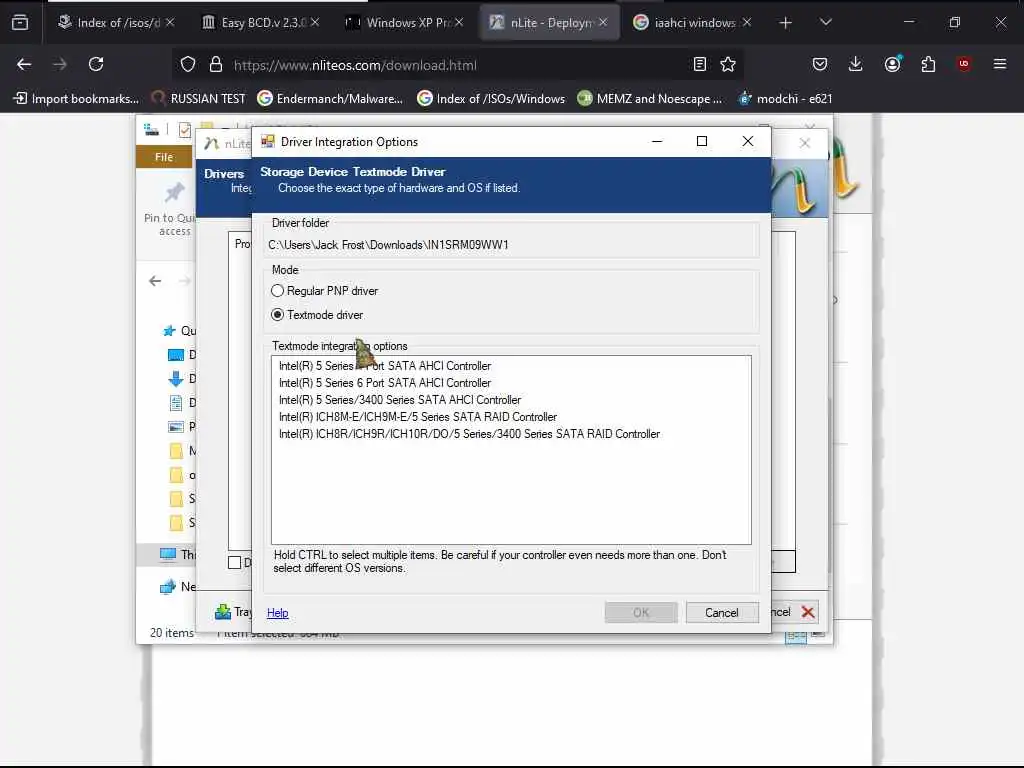Open the Extensions puzzle icon
This screenshot has height=768, width=1024.
928,64
